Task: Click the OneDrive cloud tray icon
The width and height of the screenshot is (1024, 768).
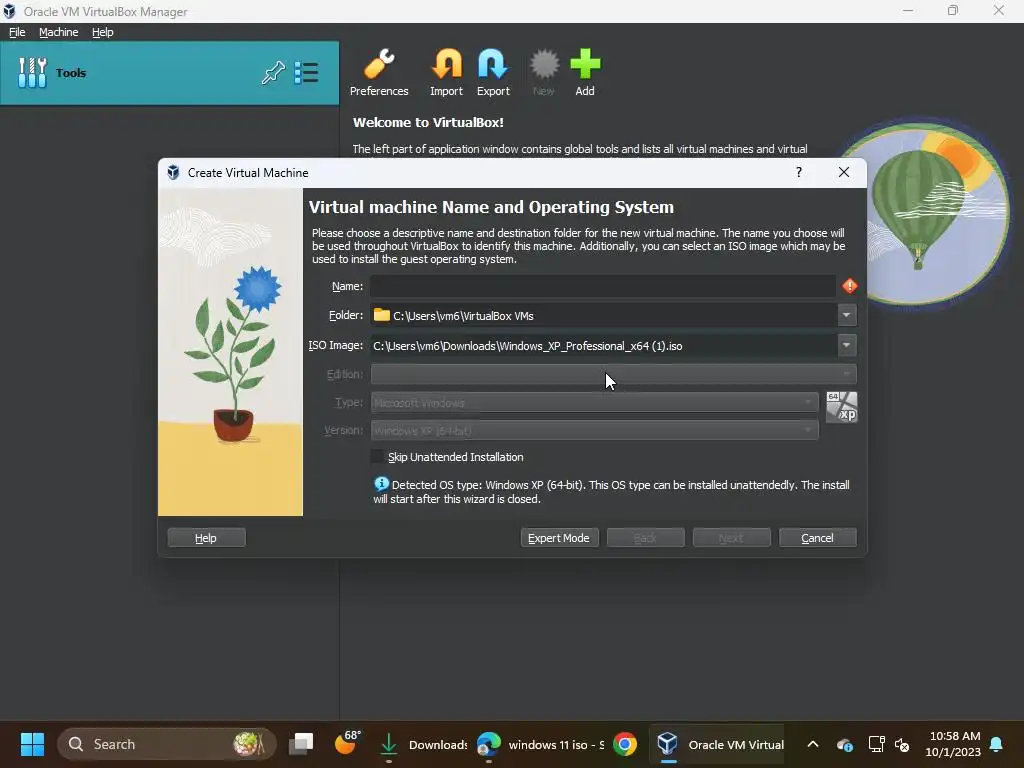Action: coord(844,744)
